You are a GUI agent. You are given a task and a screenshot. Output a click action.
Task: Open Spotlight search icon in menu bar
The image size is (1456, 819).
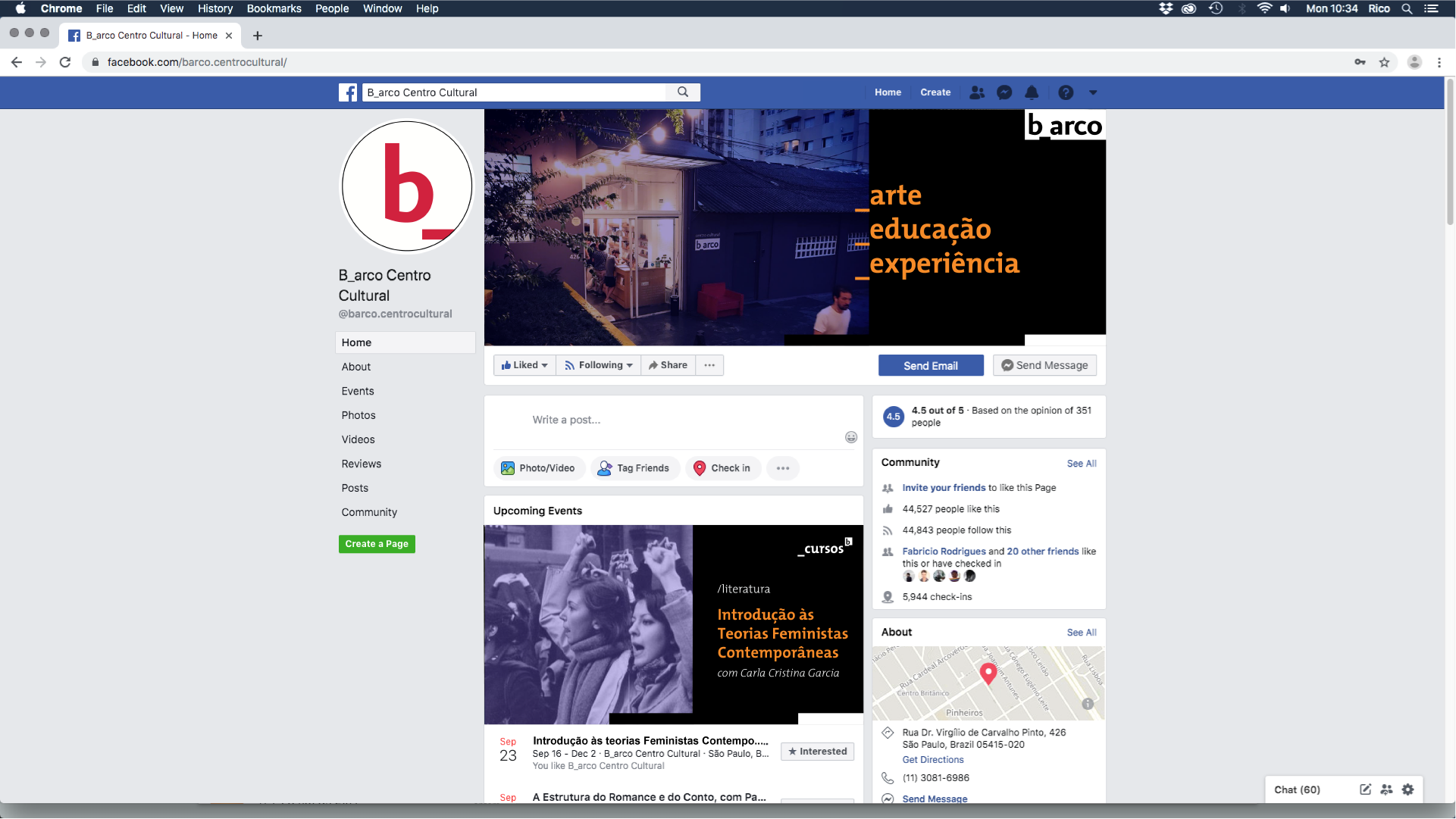click(x=1407, y=8)
